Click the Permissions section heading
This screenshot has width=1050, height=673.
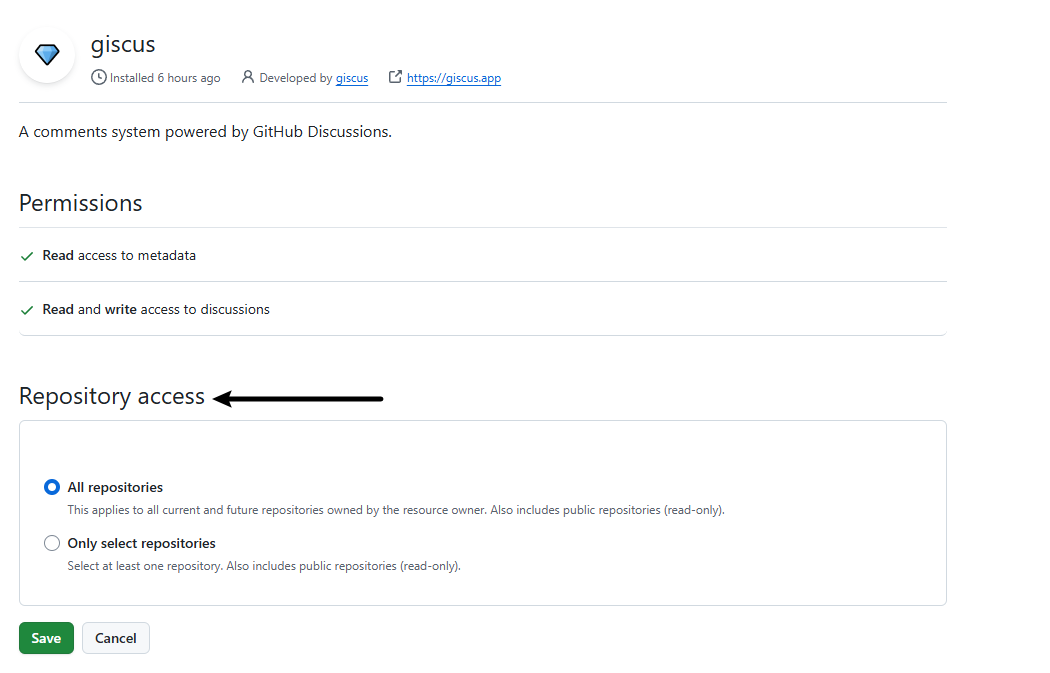point(80,203)
